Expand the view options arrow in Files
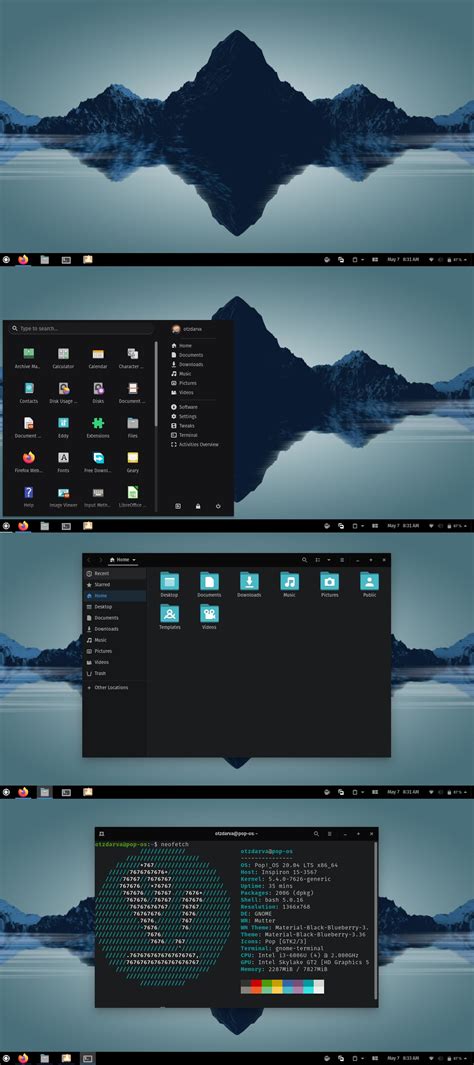This screenshot has width=474, height=1065. tap(329, 560)
